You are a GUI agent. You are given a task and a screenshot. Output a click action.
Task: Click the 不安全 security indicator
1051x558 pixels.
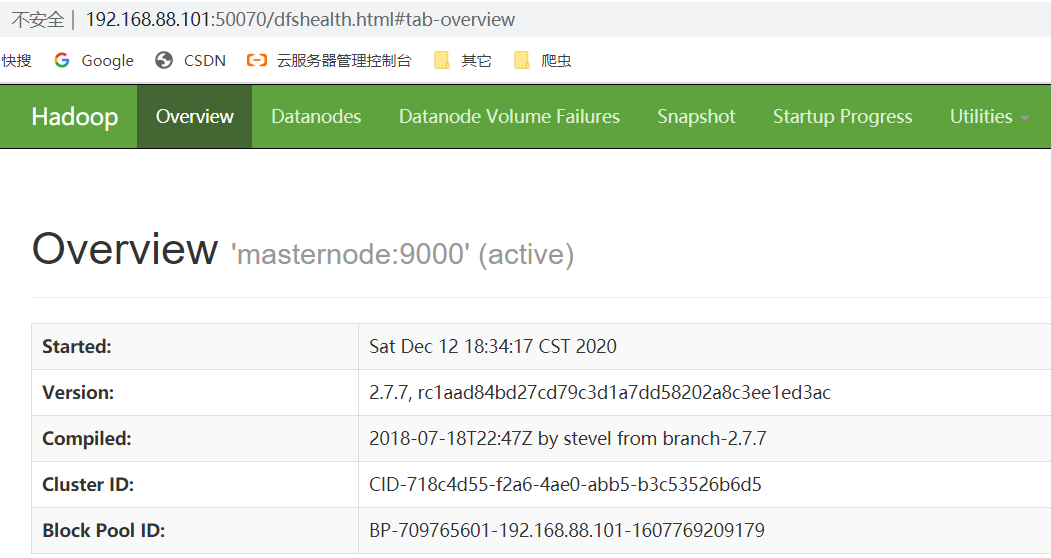coord(38,19)
